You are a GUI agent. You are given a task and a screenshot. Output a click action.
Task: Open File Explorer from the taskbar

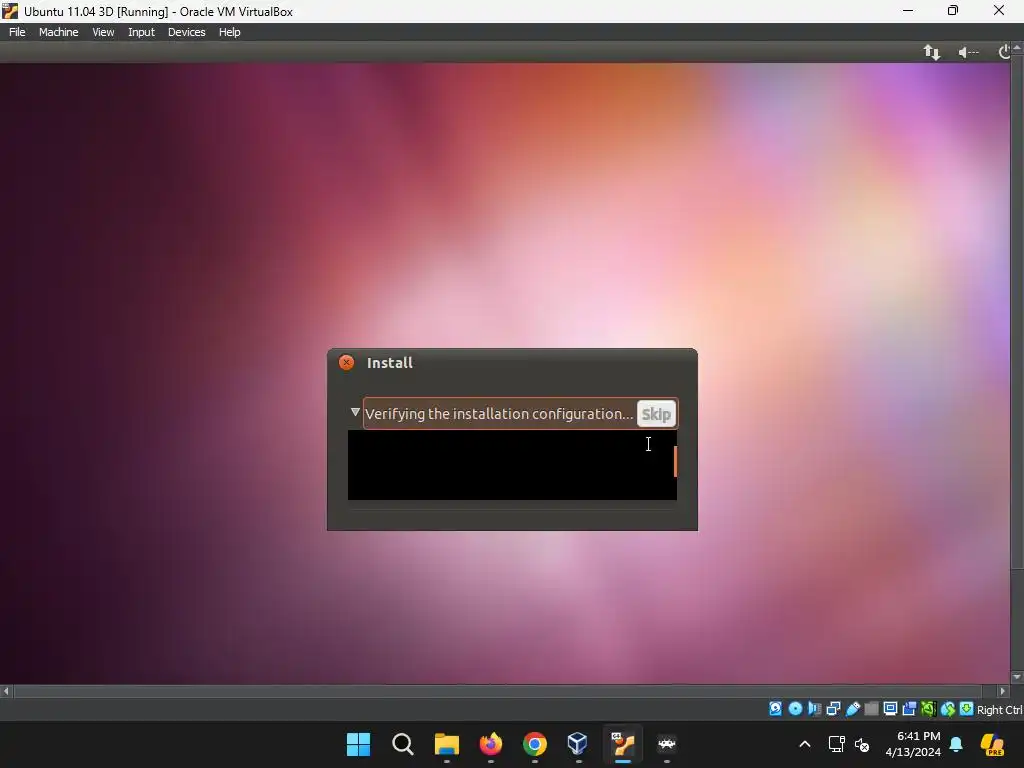[x=447, y=744]
